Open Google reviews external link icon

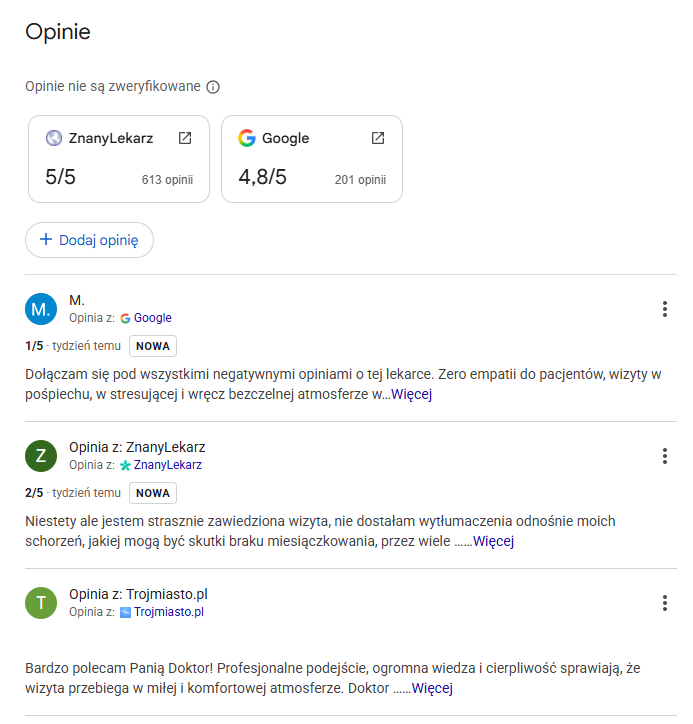378,138
